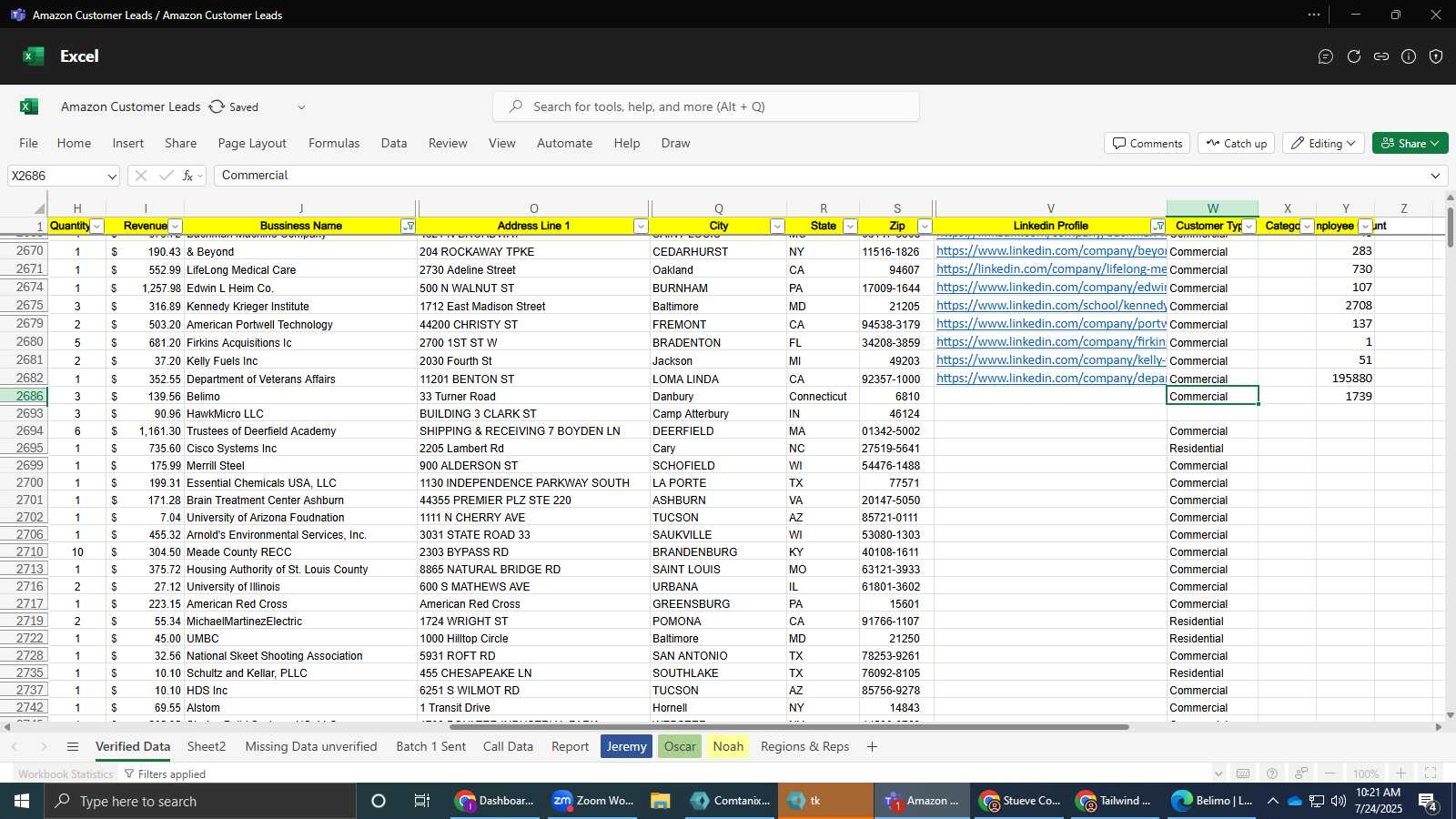The width and height of the screenshot is (1456, 819).
Task: Switch to Regions & Reps sheet
Action: pyautogui.click(x=804, y=746)
